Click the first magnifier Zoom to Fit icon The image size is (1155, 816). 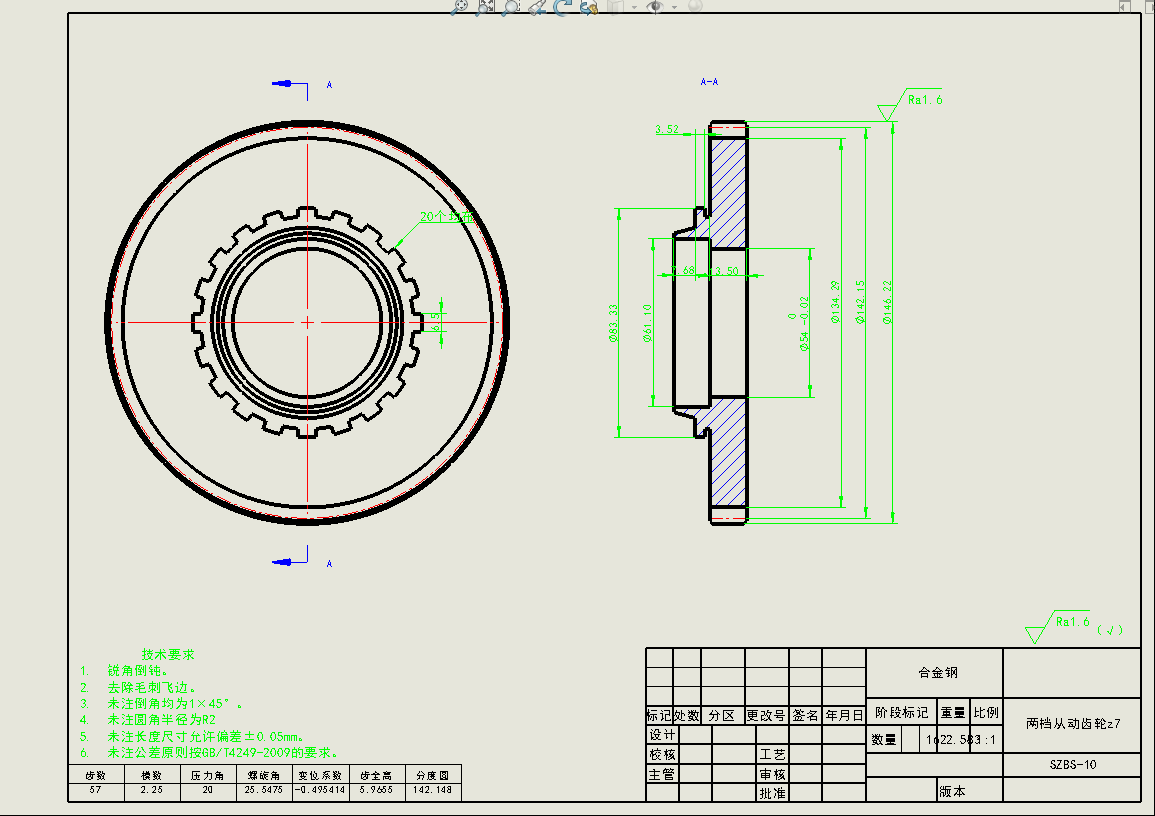pos(460,6)
